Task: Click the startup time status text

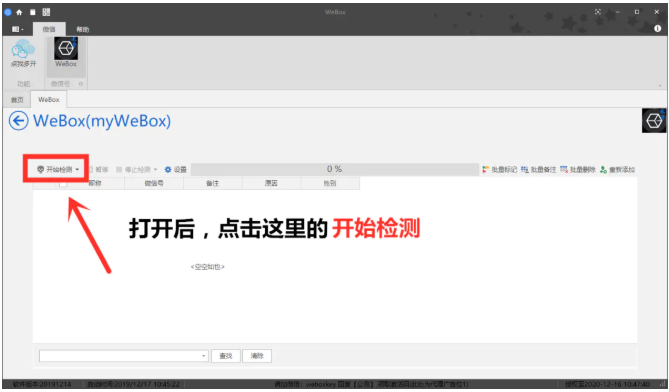Action: [133, 384]
